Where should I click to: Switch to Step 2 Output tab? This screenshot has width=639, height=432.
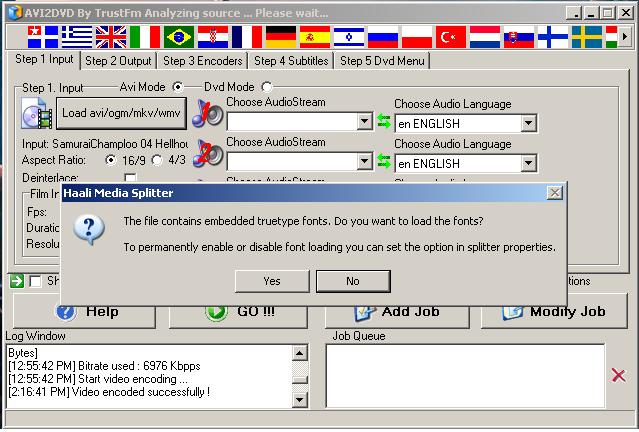(118, 61)
